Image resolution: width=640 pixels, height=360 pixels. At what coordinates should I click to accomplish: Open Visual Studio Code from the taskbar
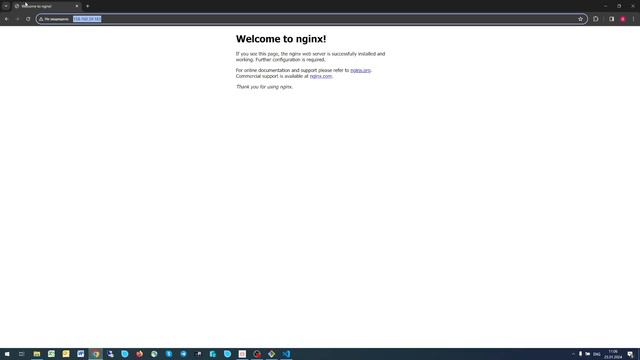point(286,354)
